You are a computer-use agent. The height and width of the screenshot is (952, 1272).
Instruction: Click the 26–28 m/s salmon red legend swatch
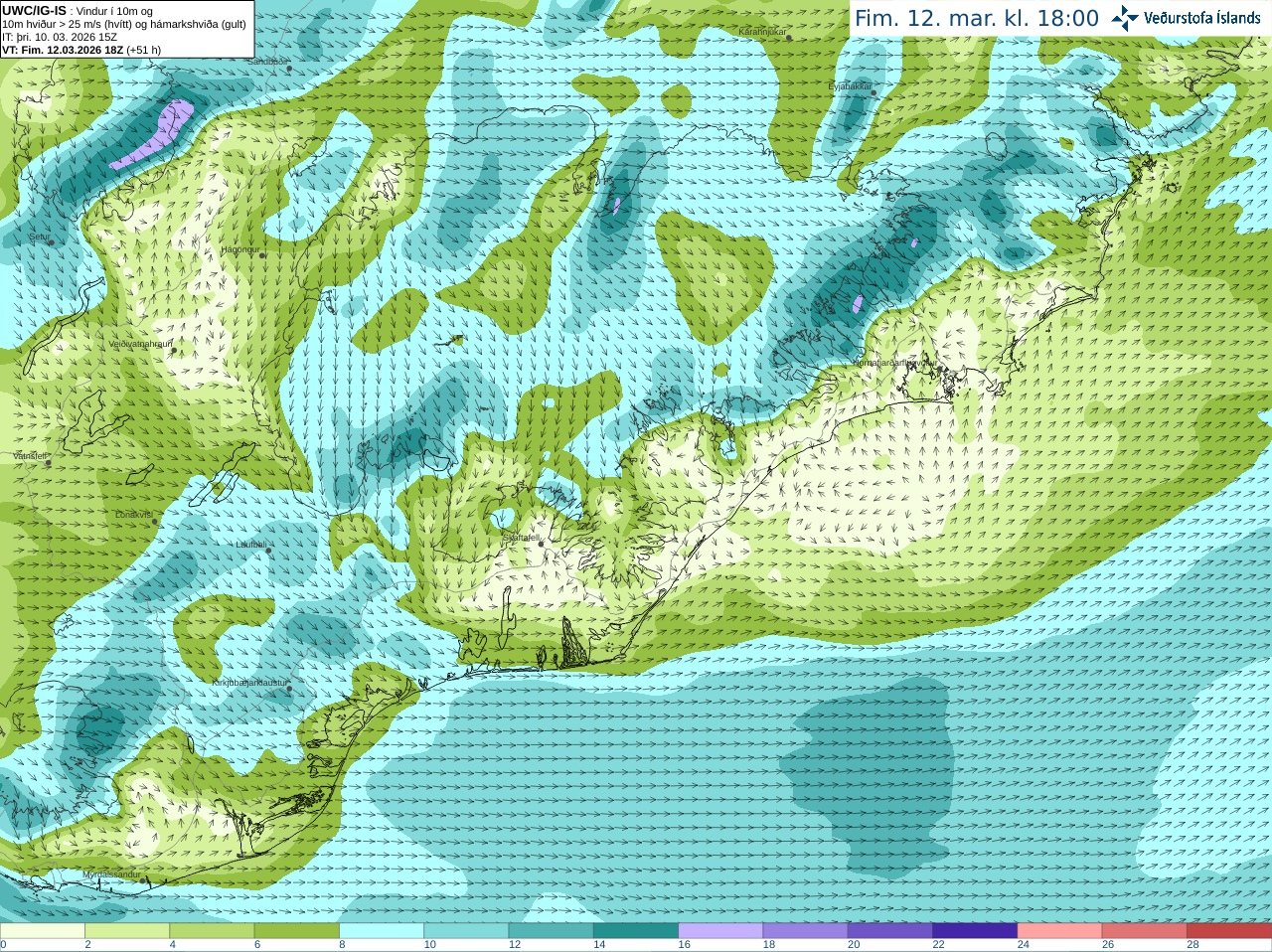[x=1145, y=931]
